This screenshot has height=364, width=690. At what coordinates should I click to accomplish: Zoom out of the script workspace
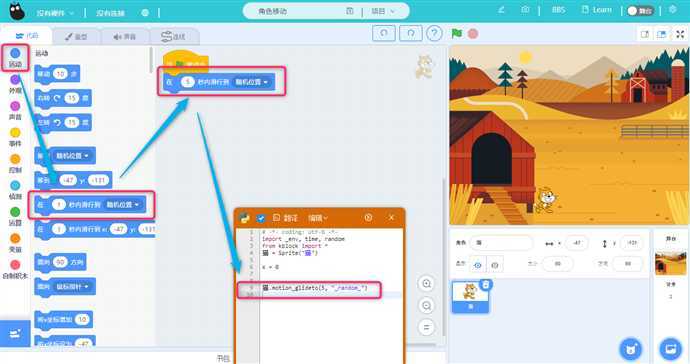click(x=426, y=305)
